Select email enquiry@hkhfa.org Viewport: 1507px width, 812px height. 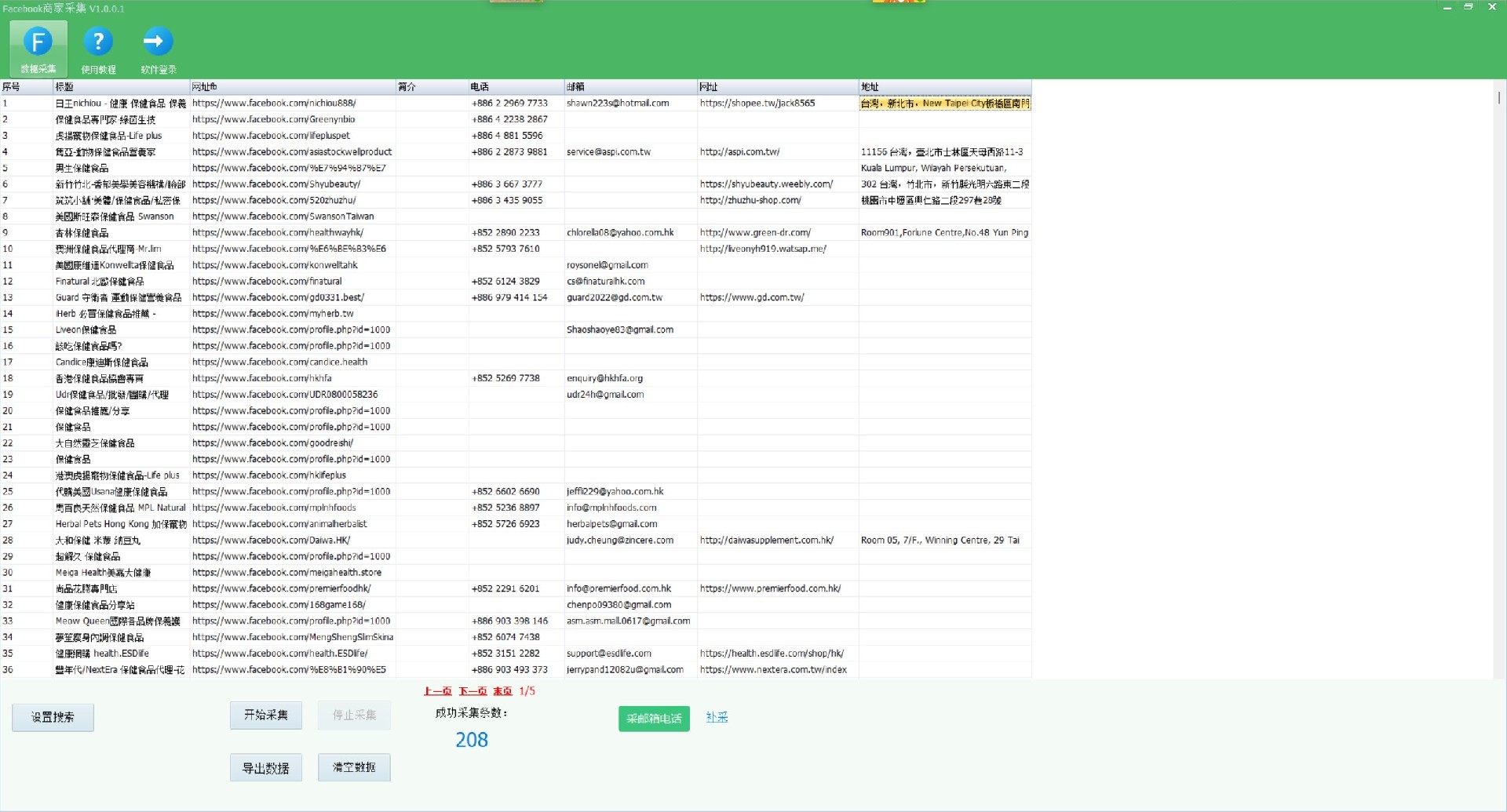point(630,378)
